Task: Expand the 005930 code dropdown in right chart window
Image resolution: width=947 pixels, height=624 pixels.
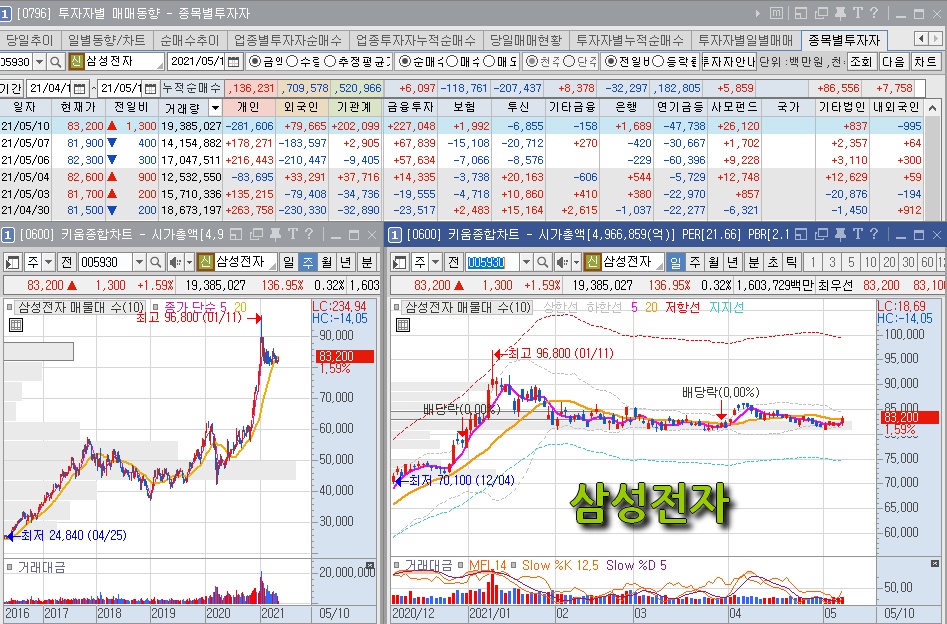Action: (526, 262)
